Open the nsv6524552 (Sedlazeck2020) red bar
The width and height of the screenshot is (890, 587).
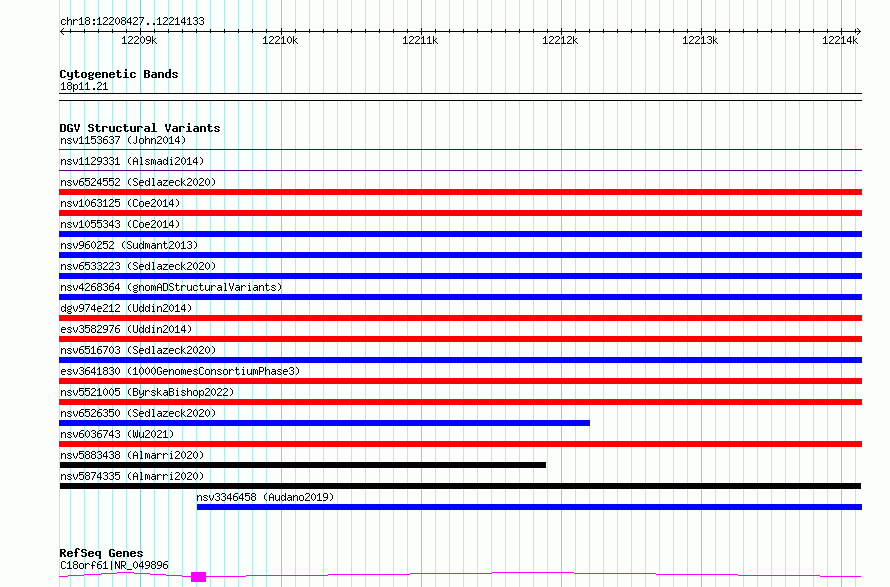[460, 192]
